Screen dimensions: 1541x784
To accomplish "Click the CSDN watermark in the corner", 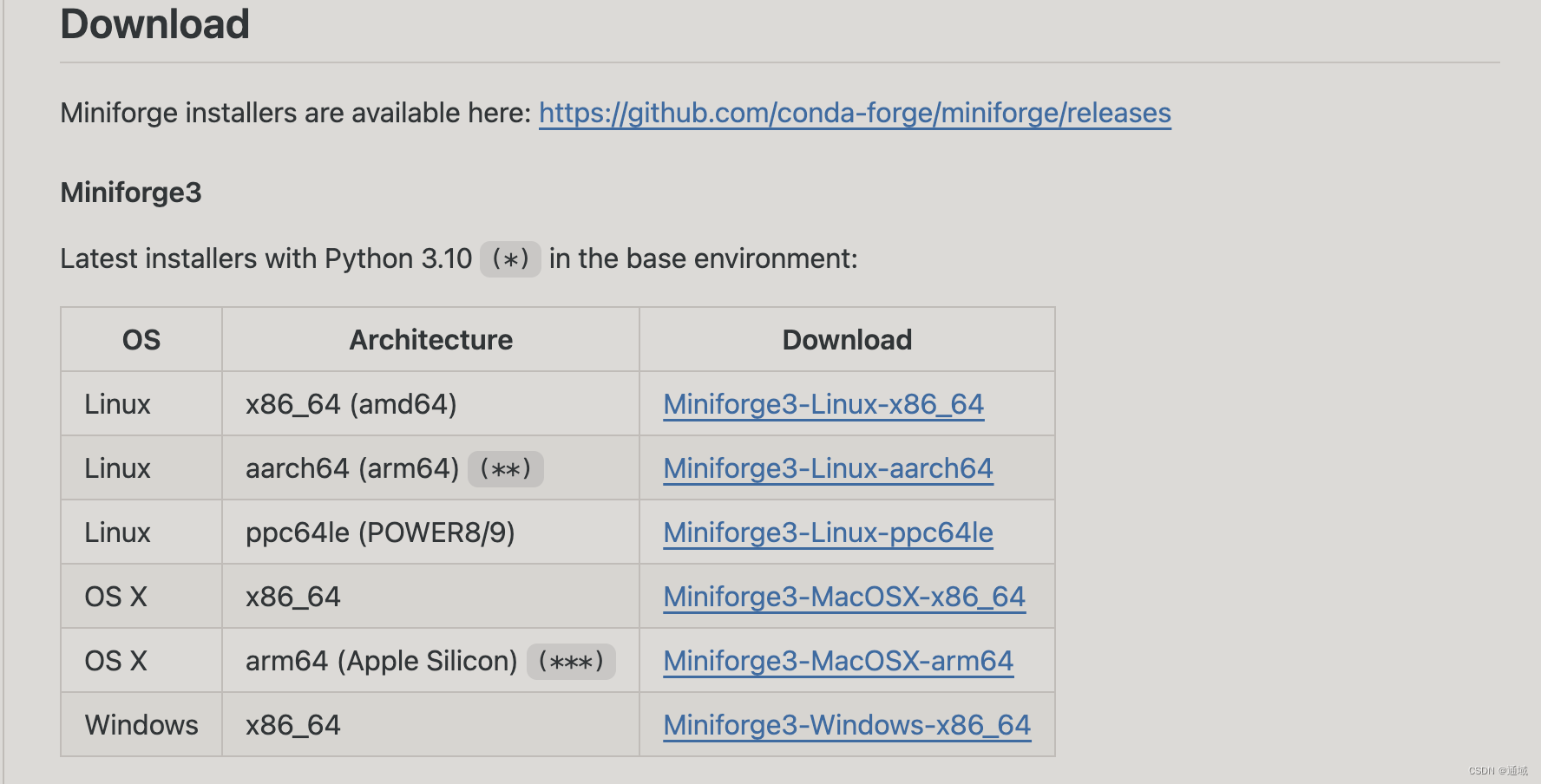I will click(x=1498, y=770).
